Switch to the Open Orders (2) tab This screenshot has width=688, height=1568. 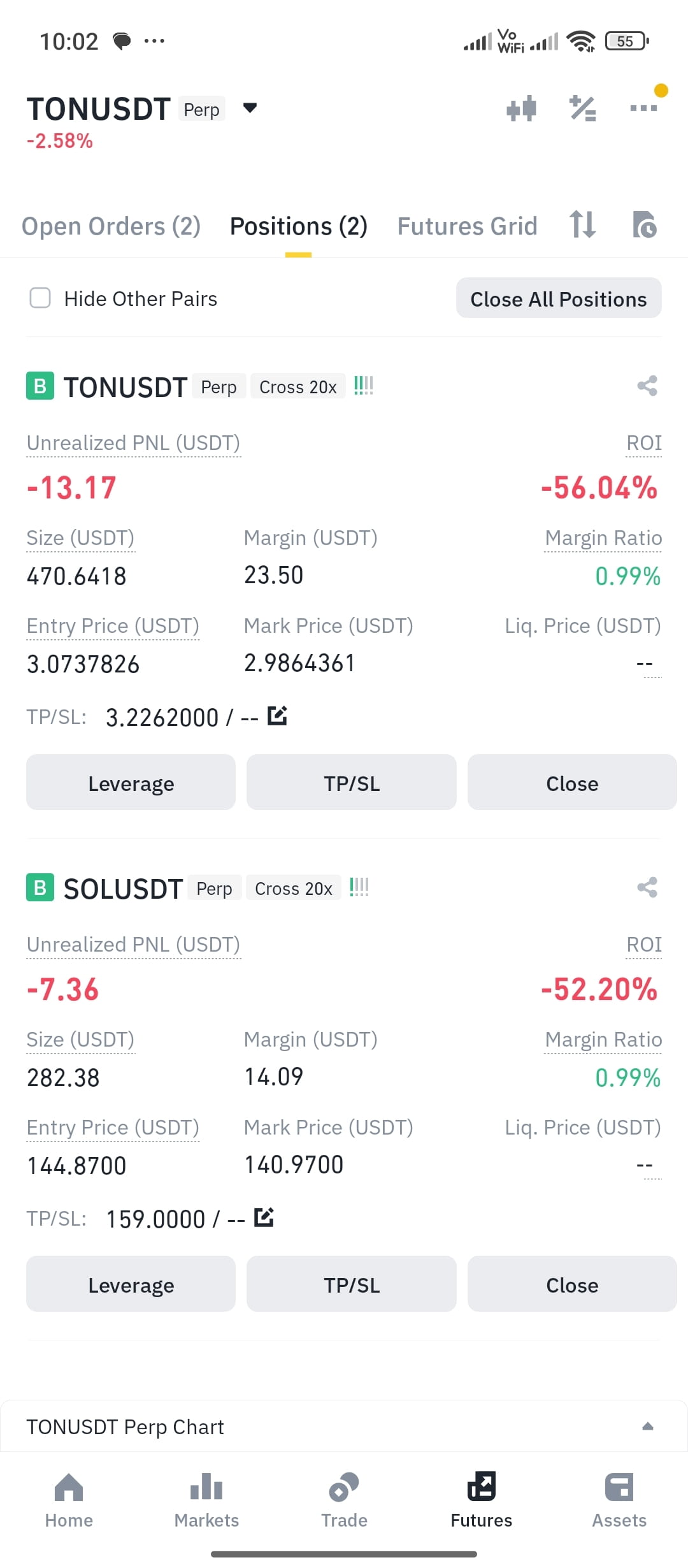(111, 226)
